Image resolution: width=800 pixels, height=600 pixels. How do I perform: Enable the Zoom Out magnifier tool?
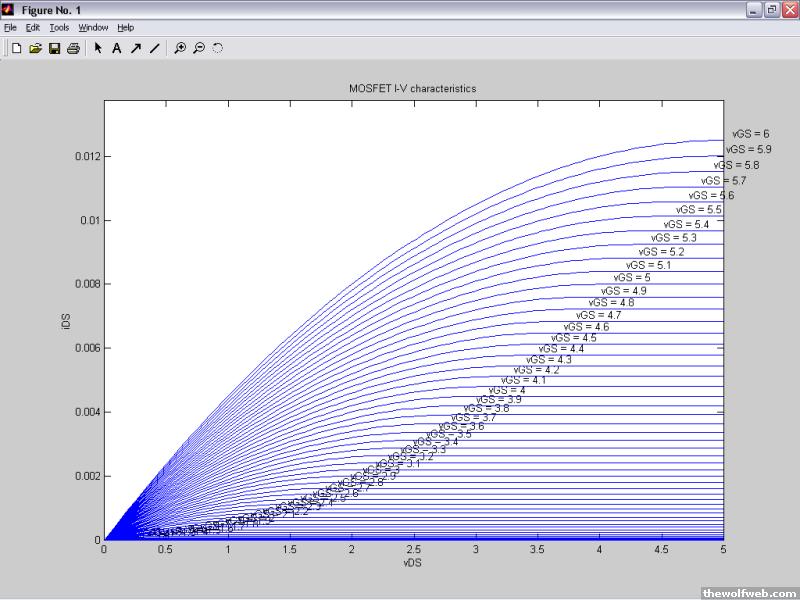[x=199, y=47]
